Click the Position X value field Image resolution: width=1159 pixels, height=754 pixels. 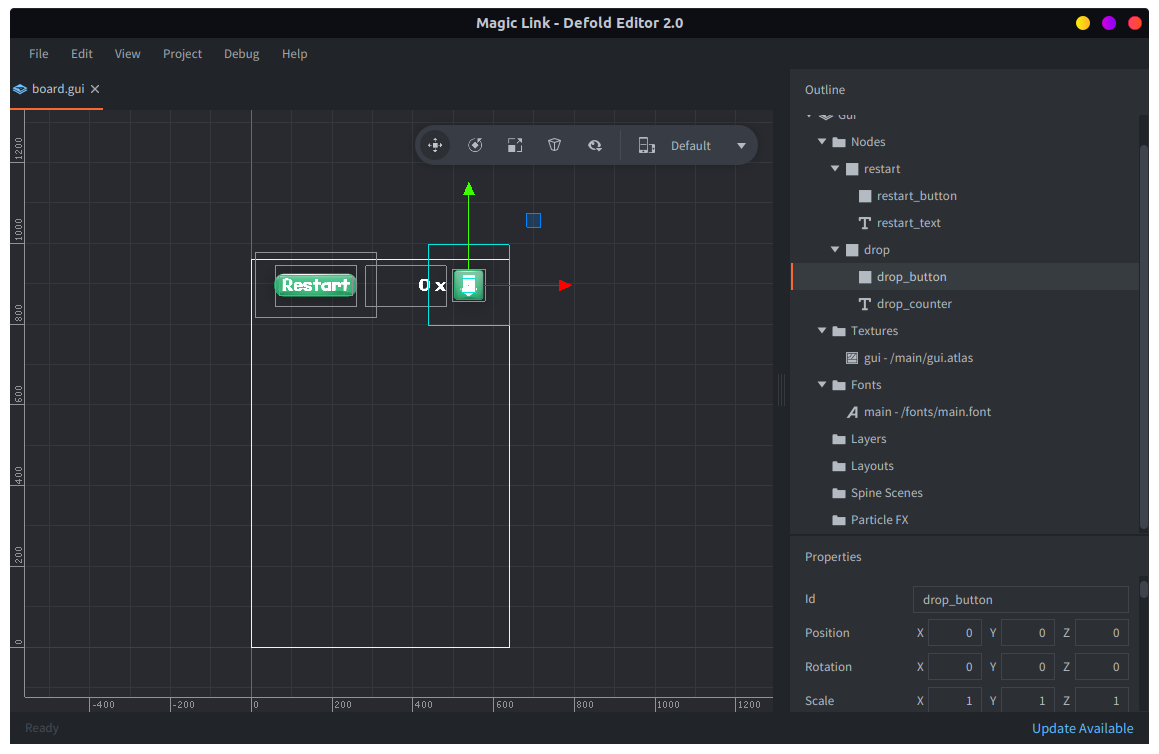point(955,633)
